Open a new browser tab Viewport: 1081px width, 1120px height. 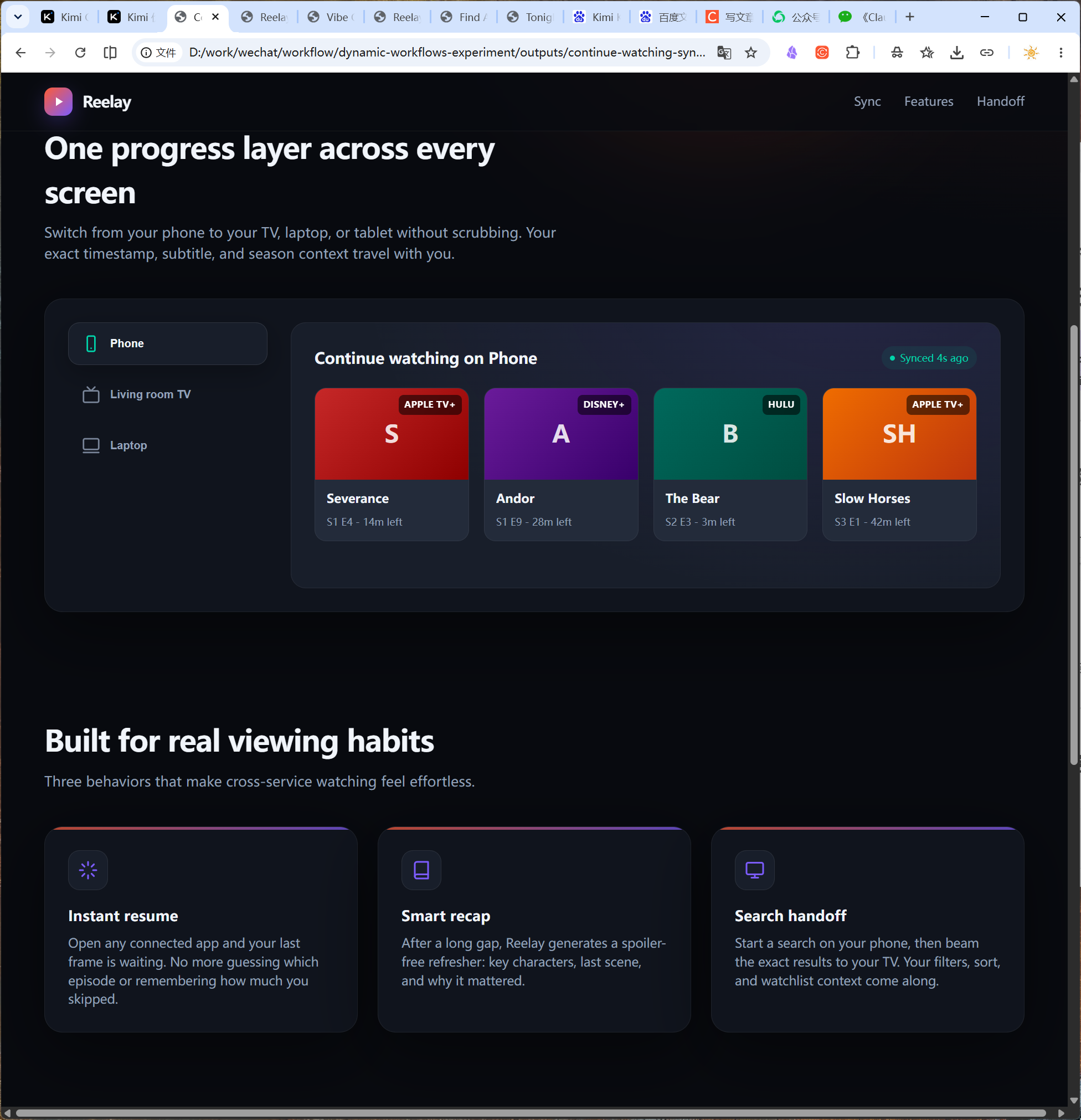tap(909, 17)
